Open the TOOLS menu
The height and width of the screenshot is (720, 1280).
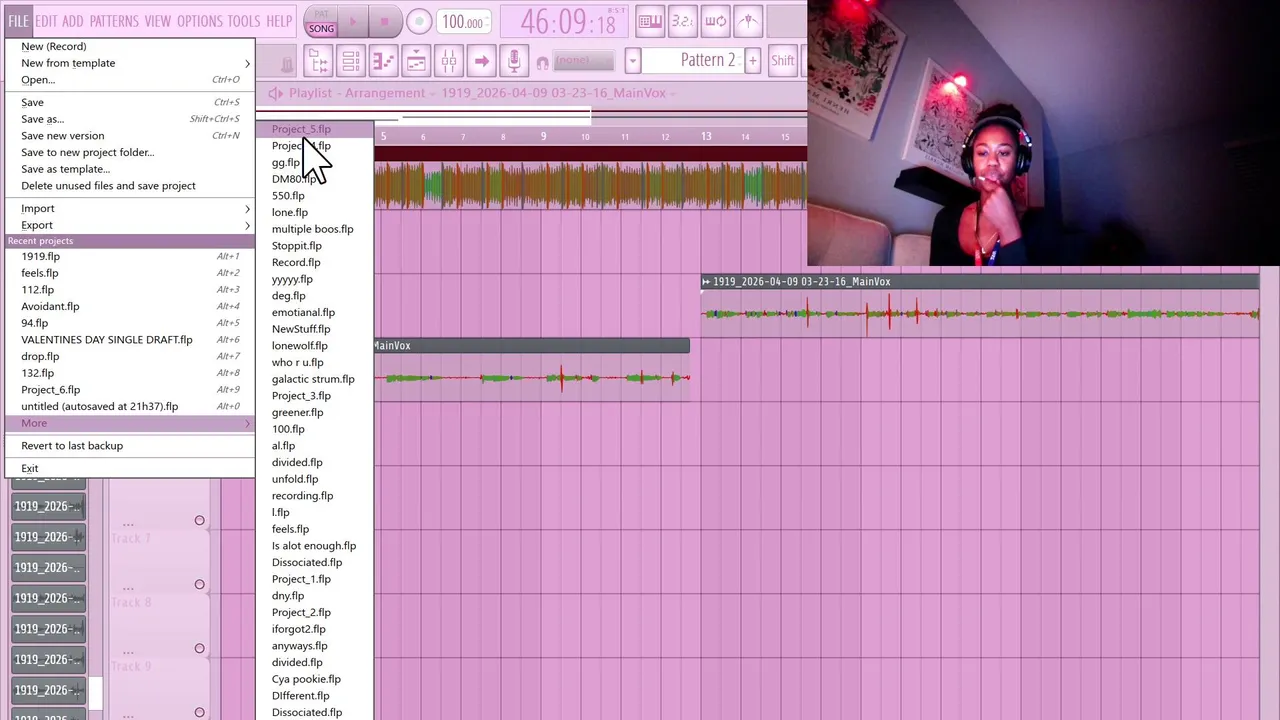[243, 21]
